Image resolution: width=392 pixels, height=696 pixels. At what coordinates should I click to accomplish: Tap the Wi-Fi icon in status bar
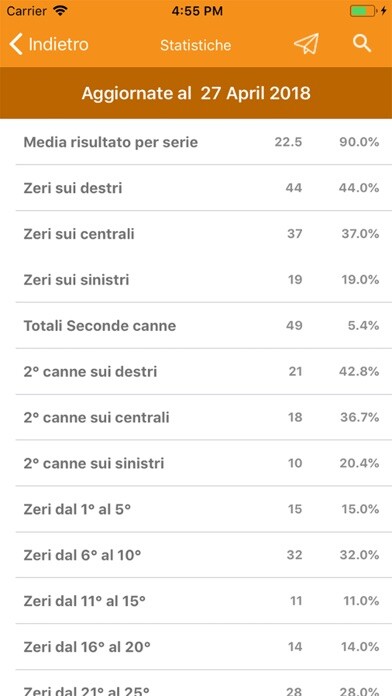coord(59,11)
